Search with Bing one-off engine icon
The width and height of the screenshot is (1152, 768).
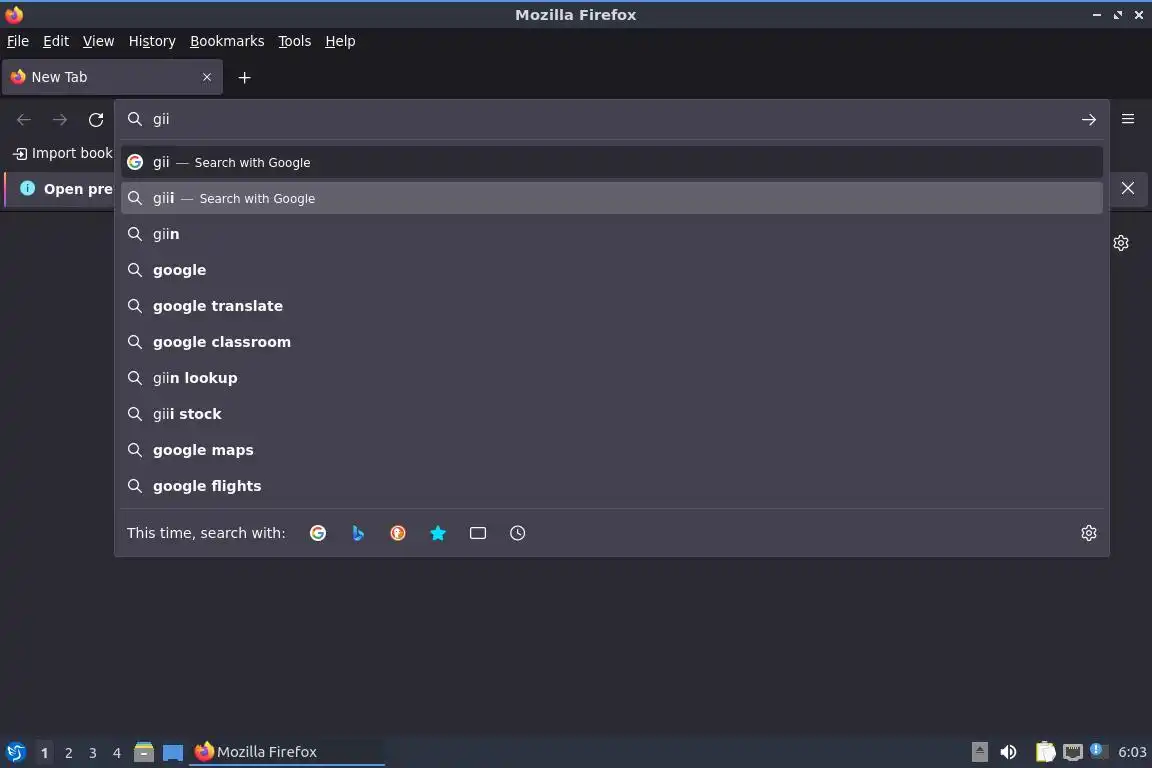pos(358,533)
